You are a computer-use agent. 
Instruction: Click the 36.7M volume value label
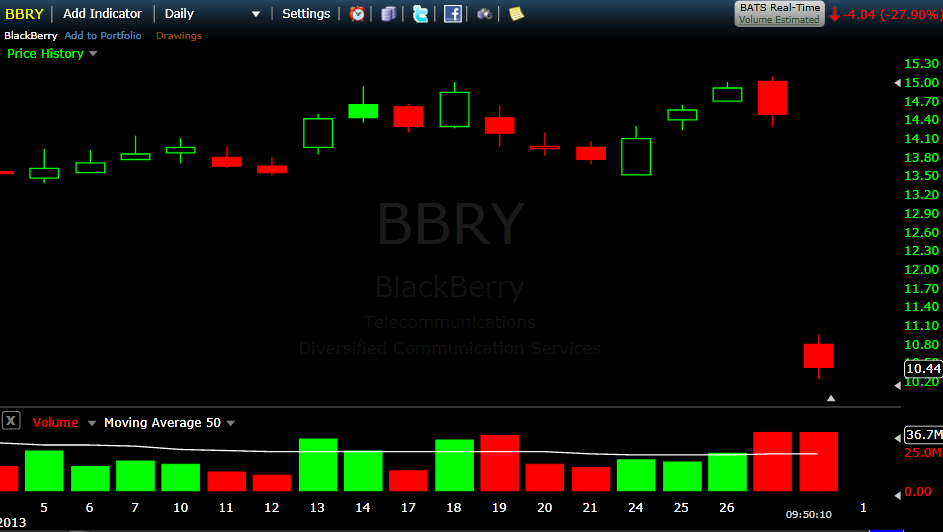click(924, 434)
